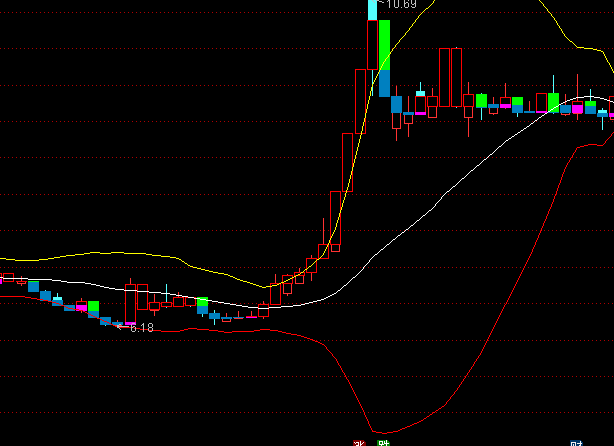Click the red marker at bottom center
This screenshot has height=446, width=614.
pyautogui.click(x=360, y=441)
